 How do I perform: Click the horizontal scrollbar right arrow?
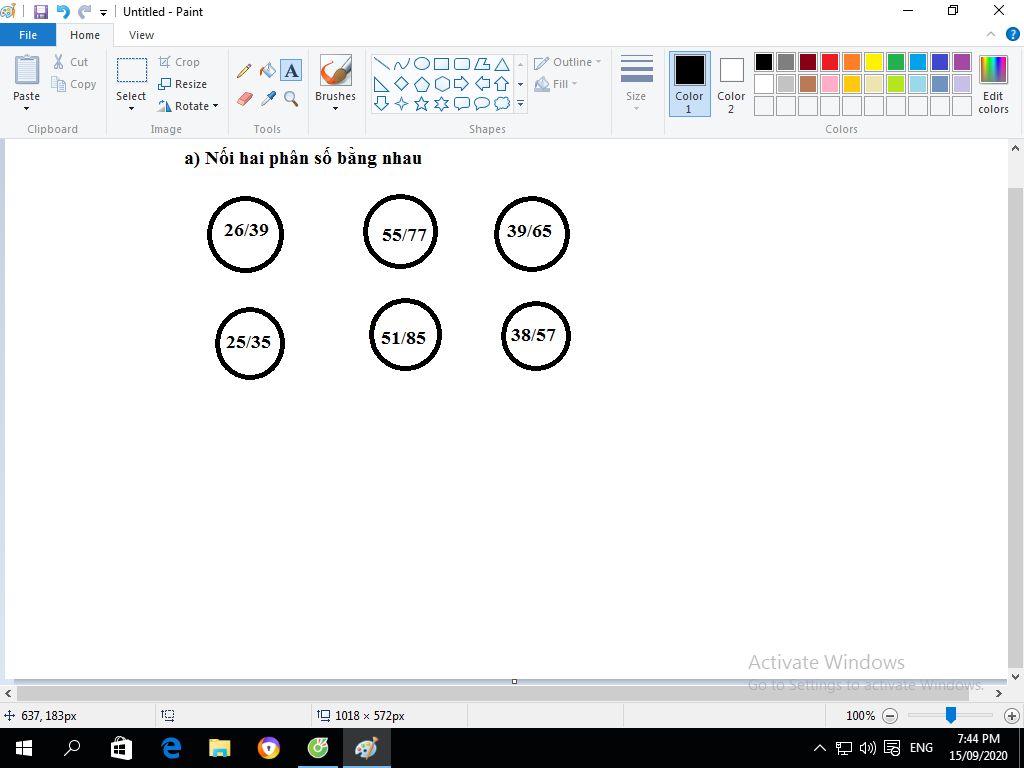pos(999,694)
